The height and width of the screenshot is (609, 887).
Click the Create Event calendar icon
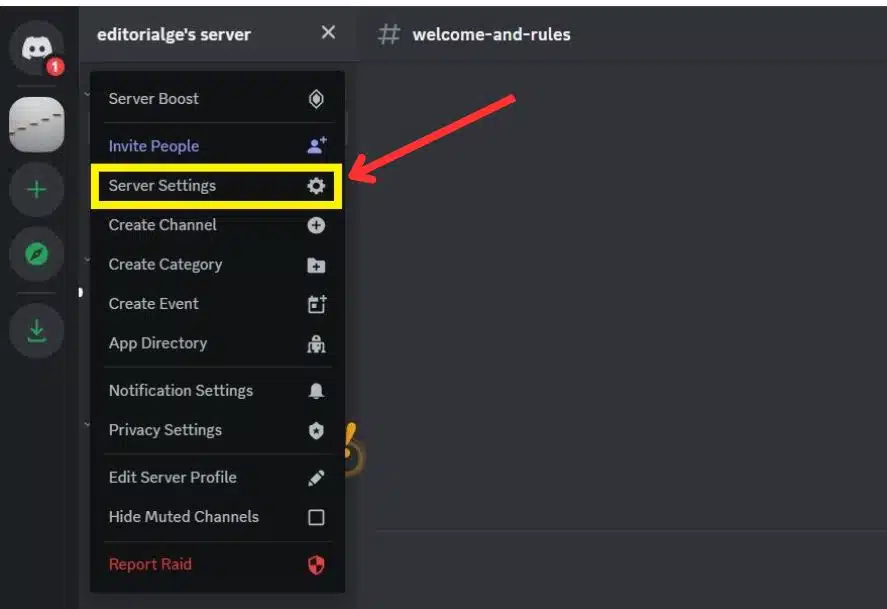coord(314,303)
